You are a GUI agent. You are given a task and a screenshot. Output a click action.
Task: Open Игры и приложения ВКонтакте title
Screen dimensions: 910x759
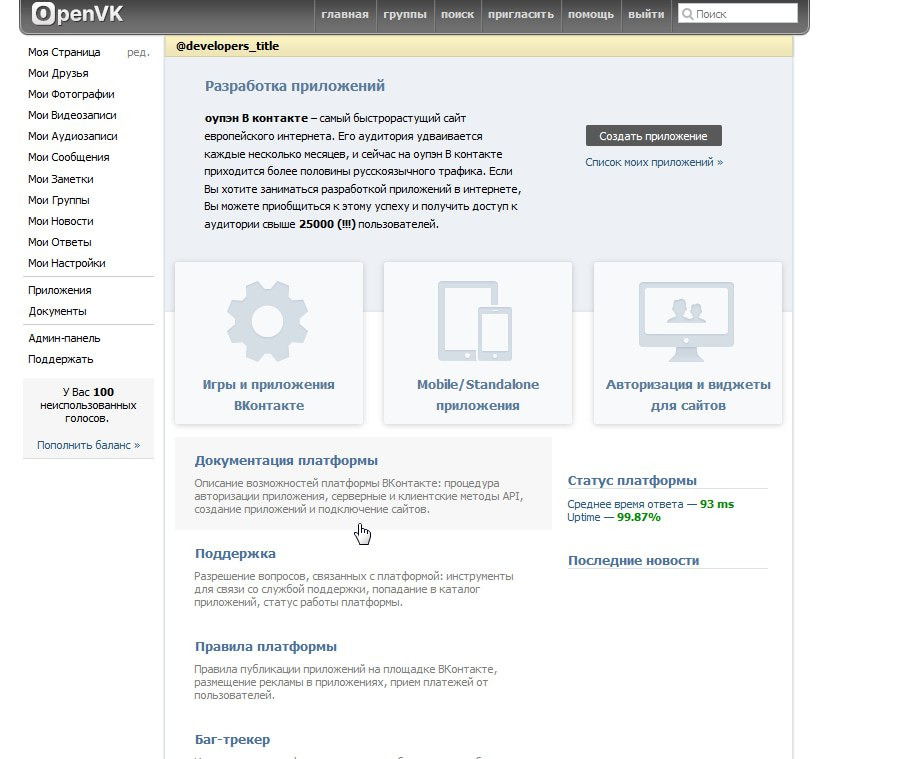tap(269, 395)
